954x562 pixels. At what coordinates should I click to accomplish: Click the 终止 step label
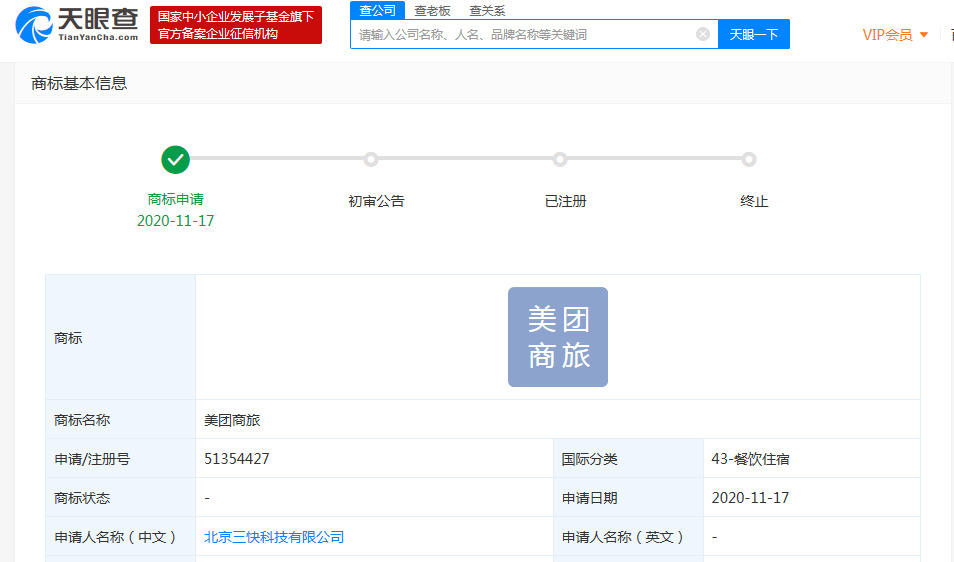(x=754, y=201)
